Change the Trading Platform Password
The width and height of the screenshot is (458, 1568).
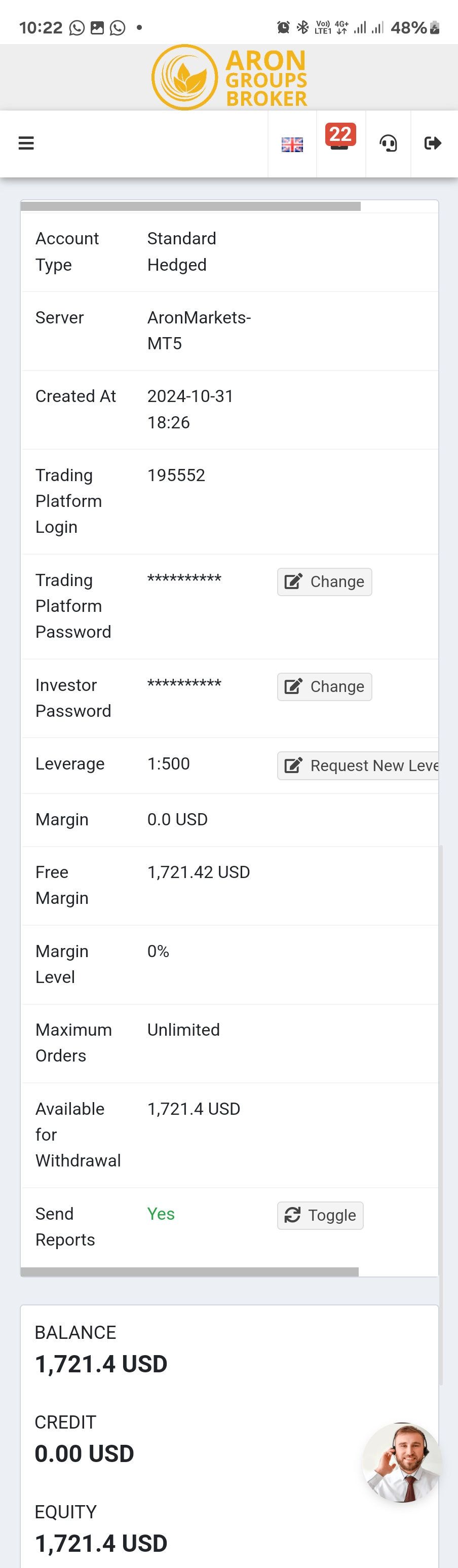[324, 582]
